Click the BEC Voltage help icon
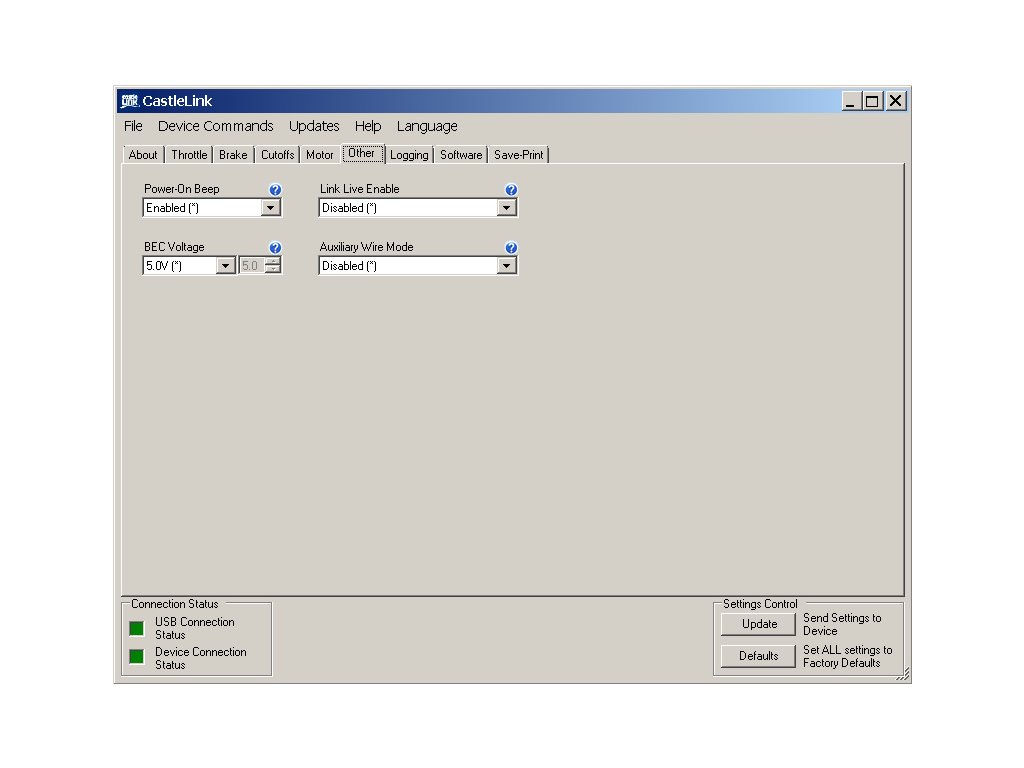Screen dimensions: 1024x768 click(x=275, y=248)
